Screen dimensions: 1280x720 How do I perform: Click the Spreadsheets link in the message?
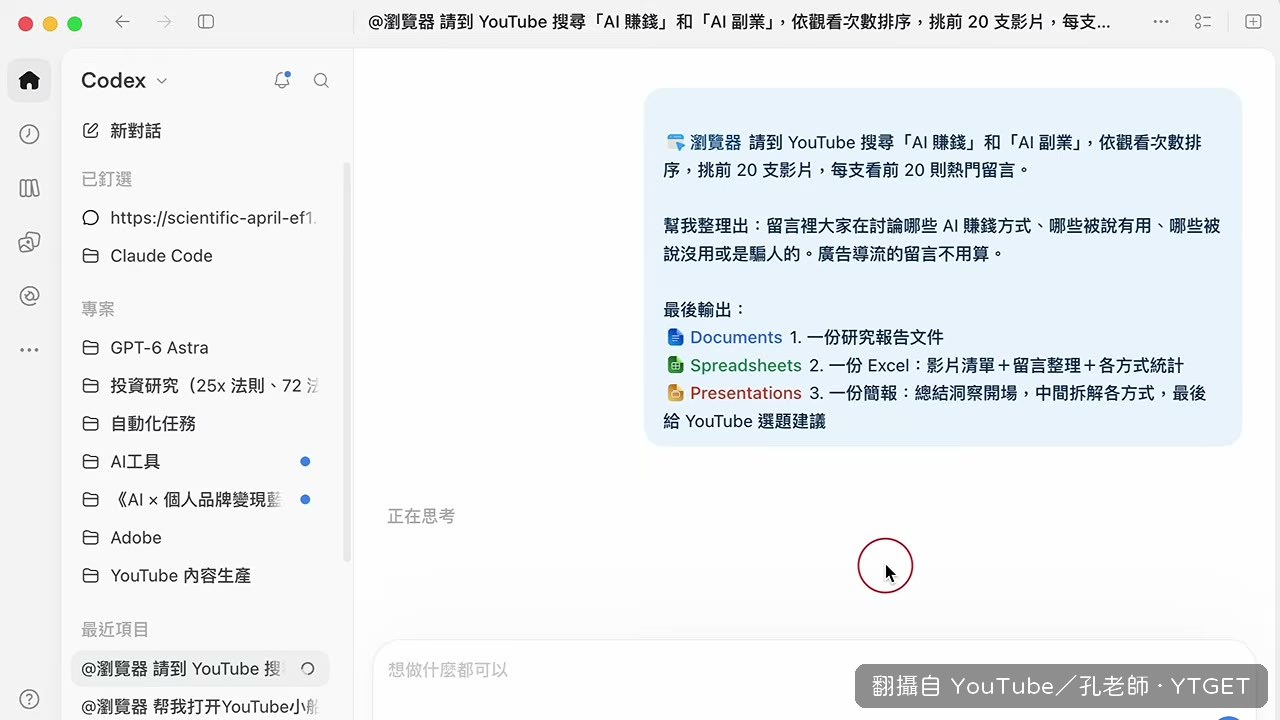pyautogui.click(x=735, y=366)
